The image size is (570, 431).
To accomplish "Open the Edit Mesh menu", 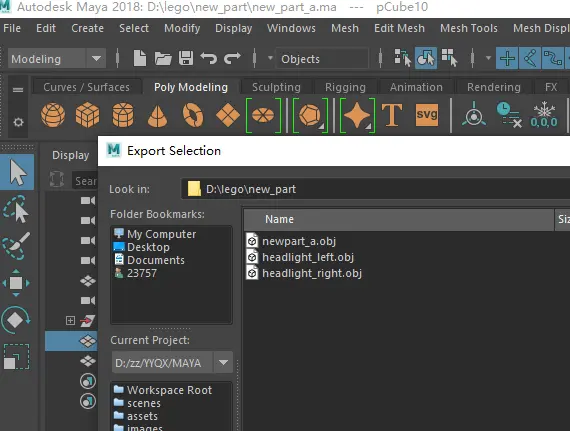I will tap(399, 28).
